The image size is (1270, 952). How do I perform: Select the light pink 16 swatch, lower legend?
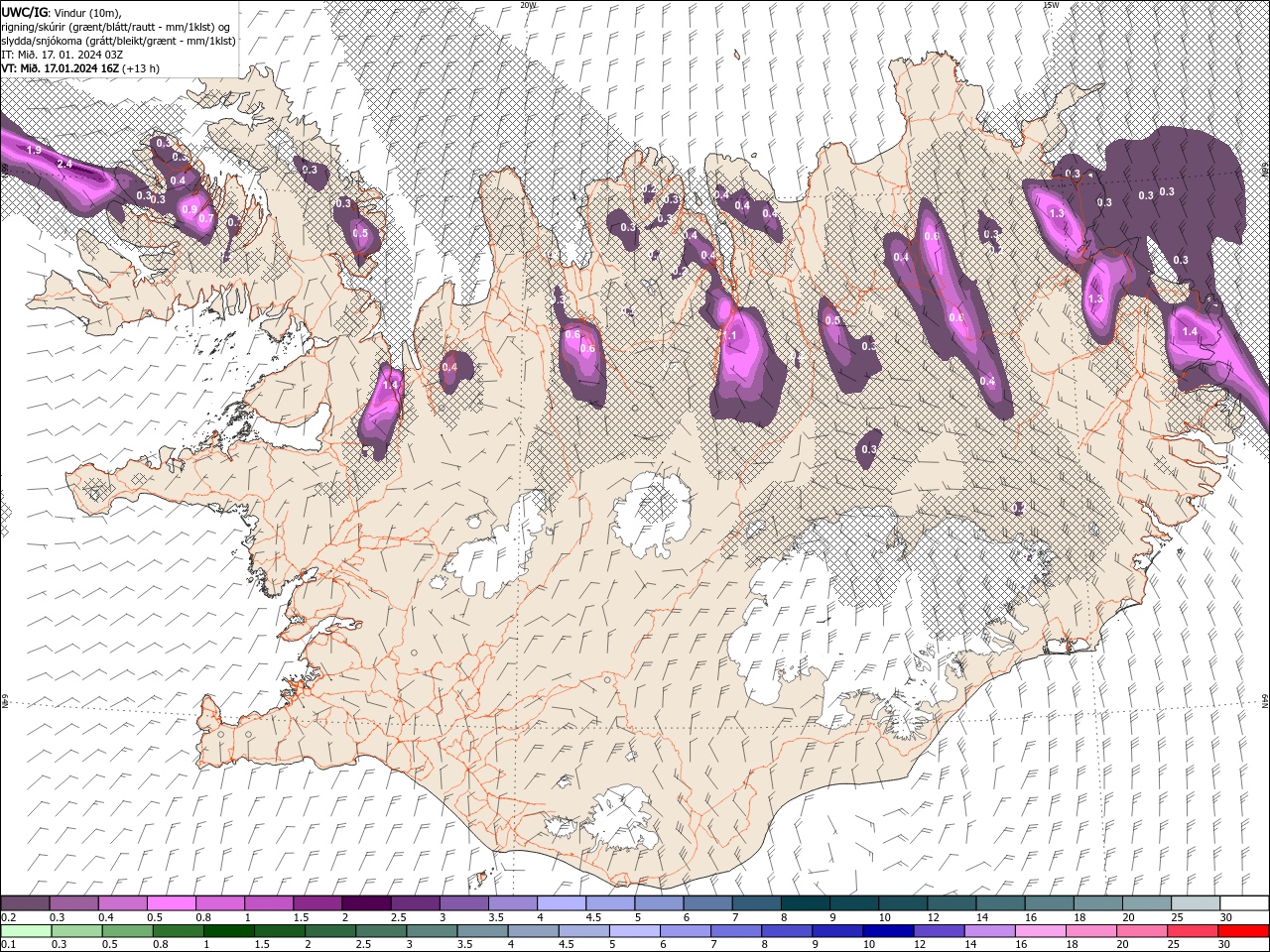point(1040,931)
